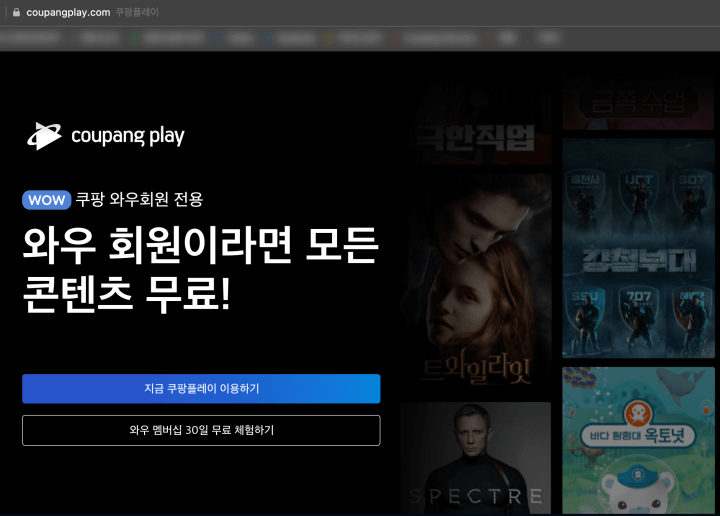Open the 금쪽수업 poster thumbnail
720x516 pixels.
coord(638,102)
